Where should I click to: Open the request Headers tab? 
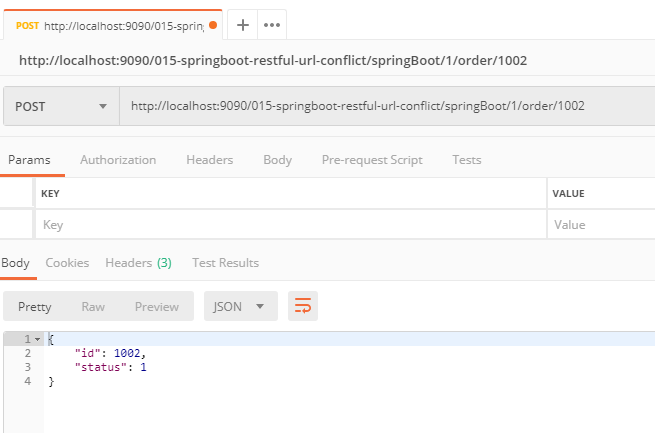pos(209,160)
